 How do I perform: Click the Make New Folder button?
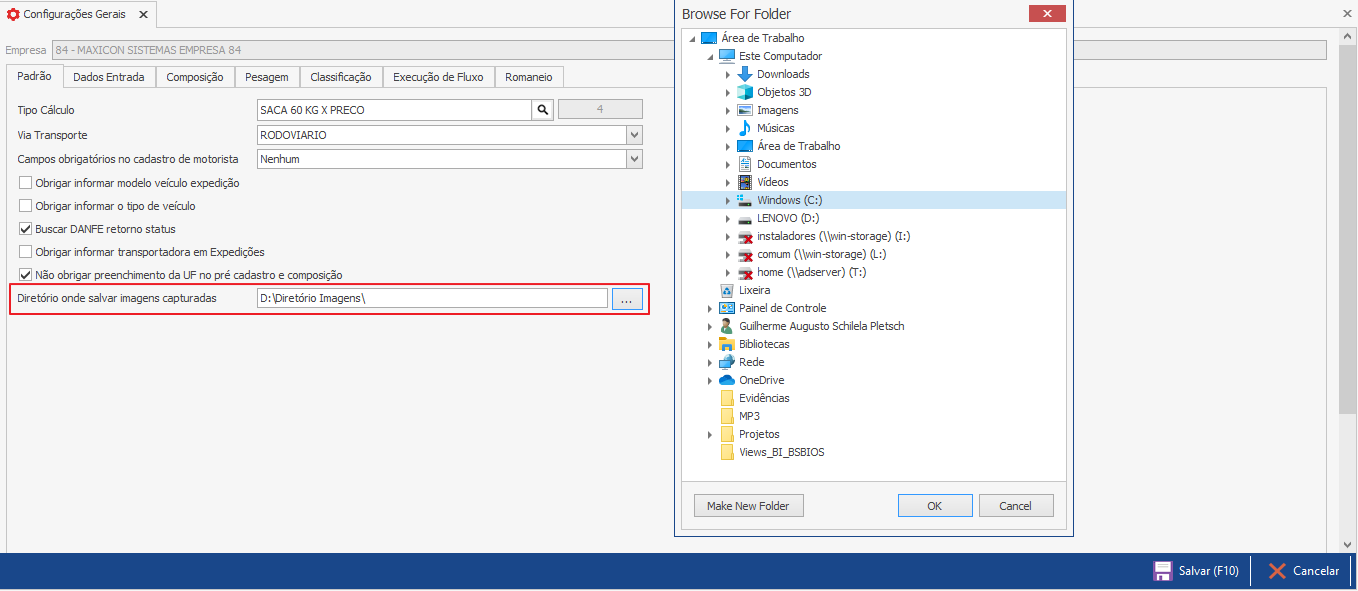point(748,506)
